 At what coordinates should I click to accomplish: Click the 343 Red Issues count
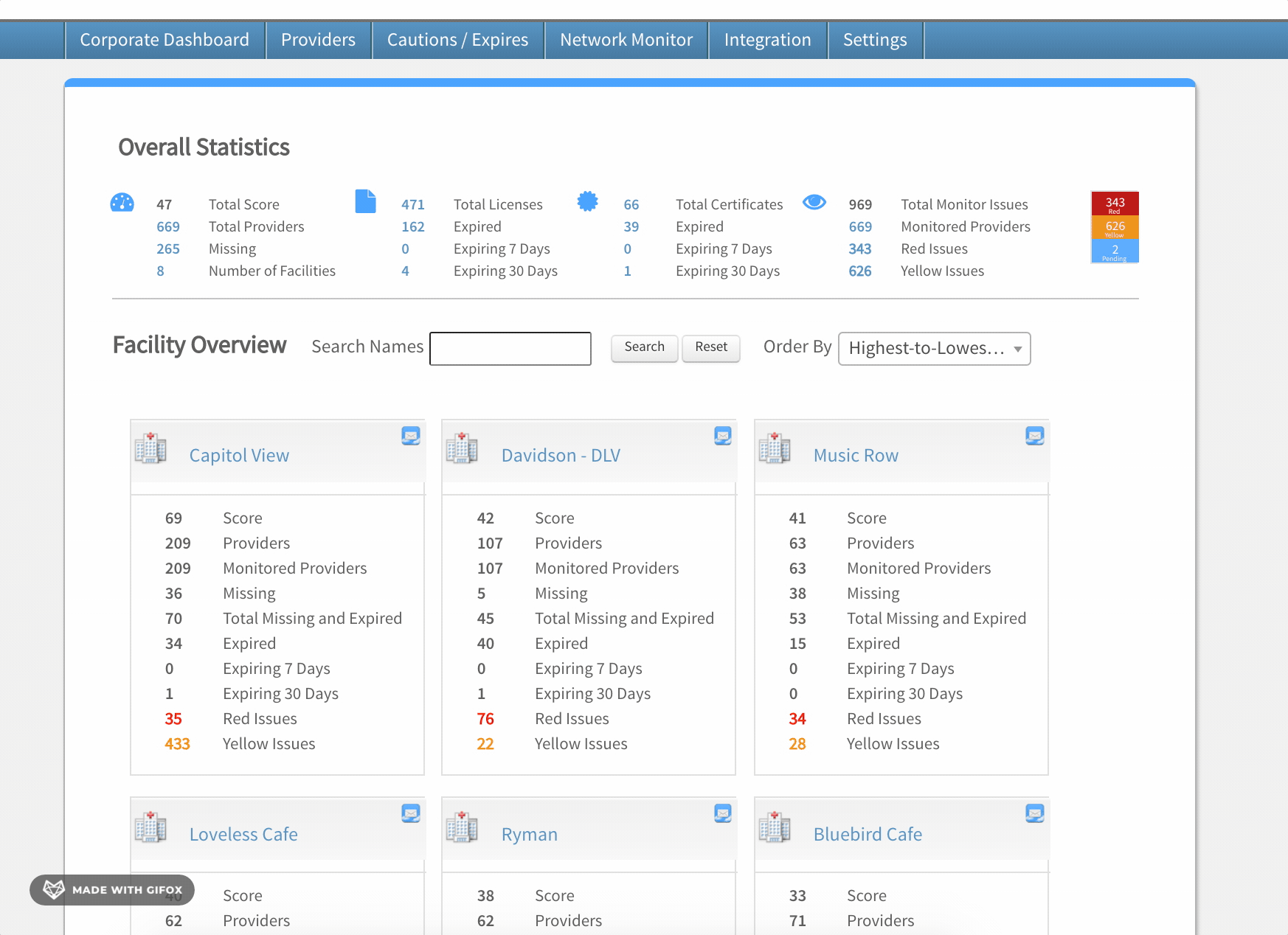pyautogui.click(x=860, y=249)
